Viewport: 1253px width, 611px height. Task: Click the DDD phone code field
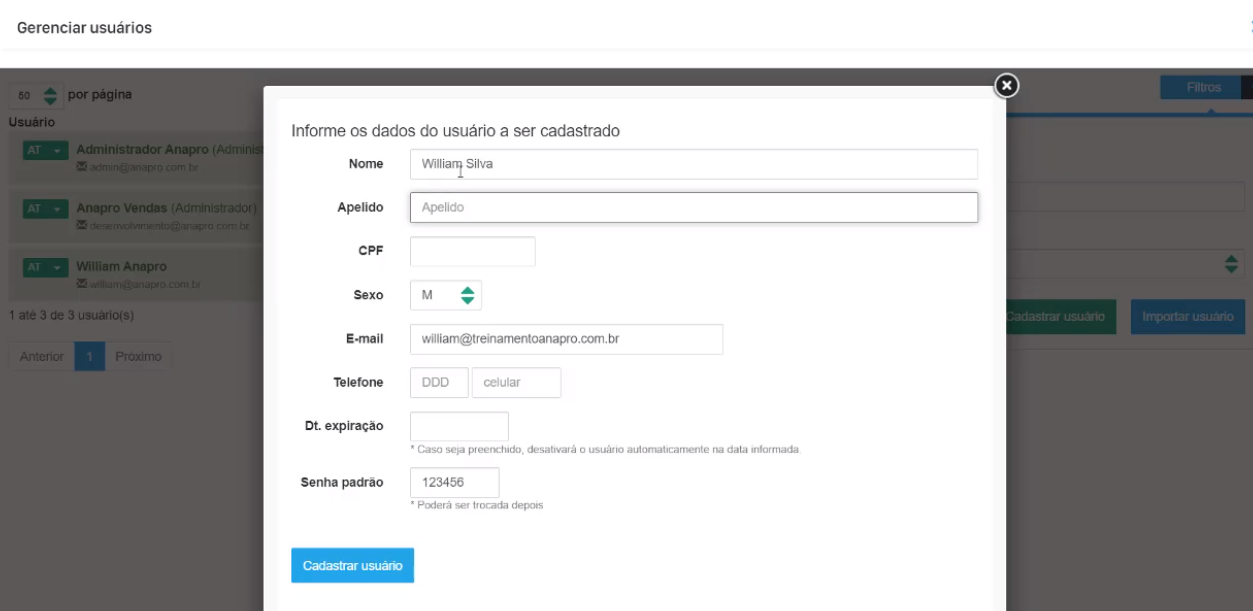438,382
